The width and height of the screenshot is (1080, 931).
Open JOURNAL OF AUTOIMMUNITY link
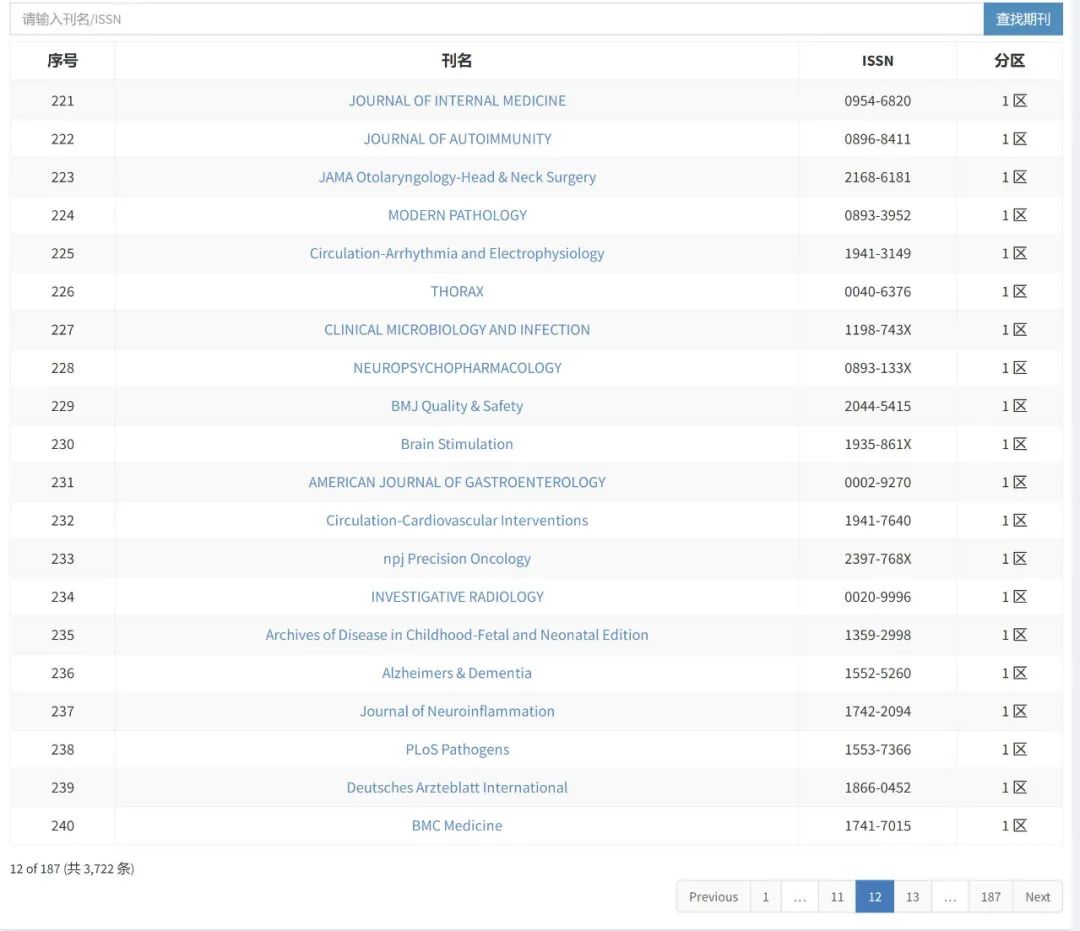457,139
